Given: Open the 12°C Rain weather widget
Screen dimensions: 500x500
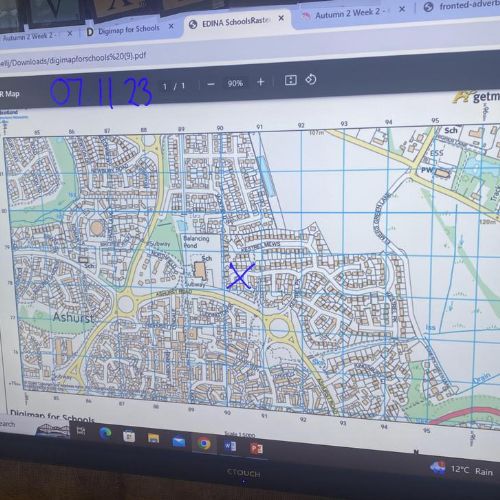Looking at the screenshot, I should pos(463,469).
